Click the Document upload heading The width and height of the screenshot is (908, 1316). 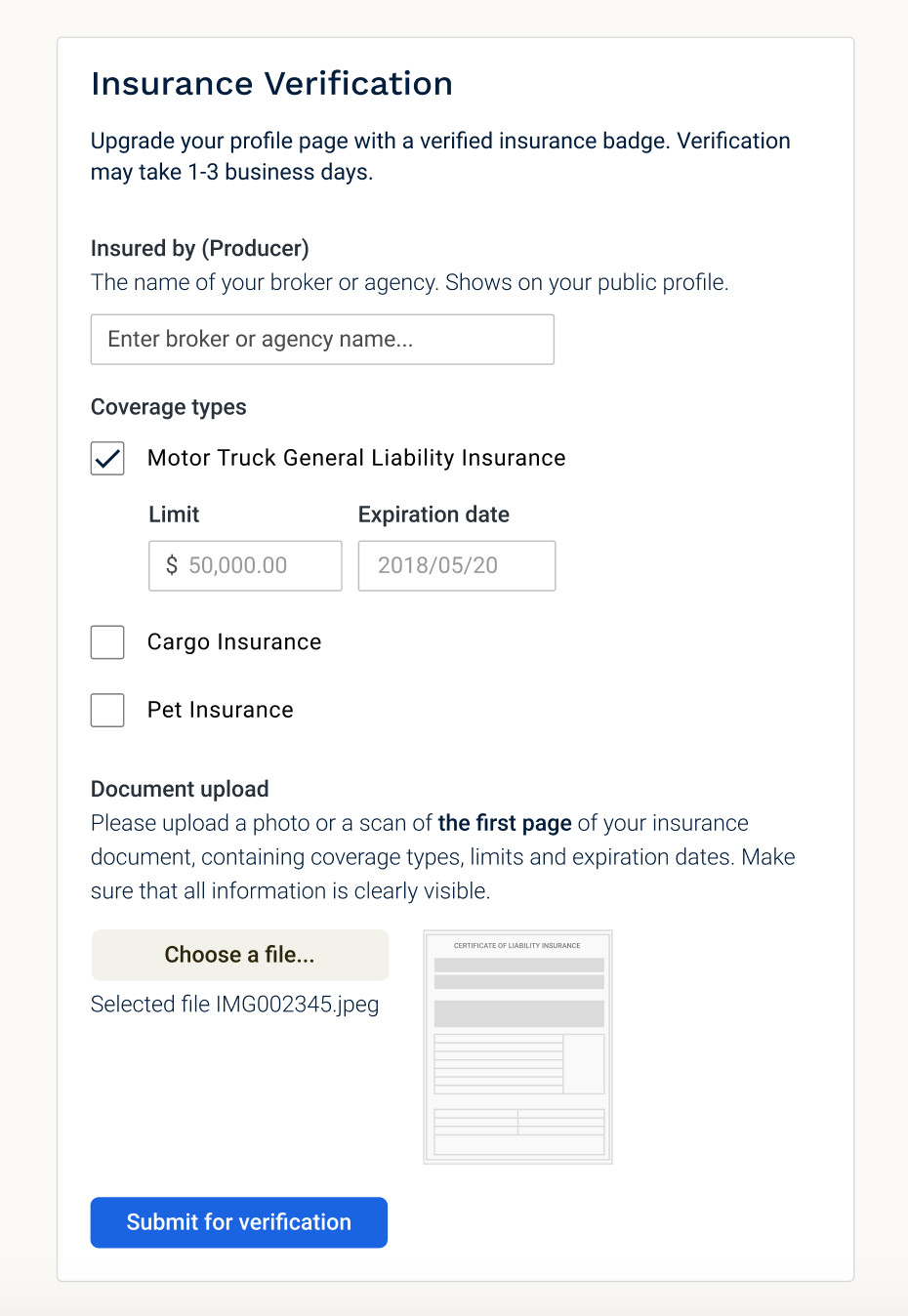pyautogui.click(x=180, y=789)
